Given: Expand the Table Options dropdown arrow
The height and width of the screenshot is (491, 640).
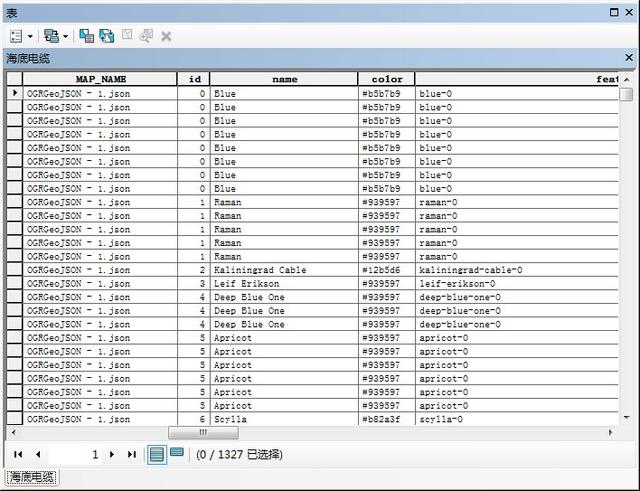Looking at the screenshot, I should point(29,36).
